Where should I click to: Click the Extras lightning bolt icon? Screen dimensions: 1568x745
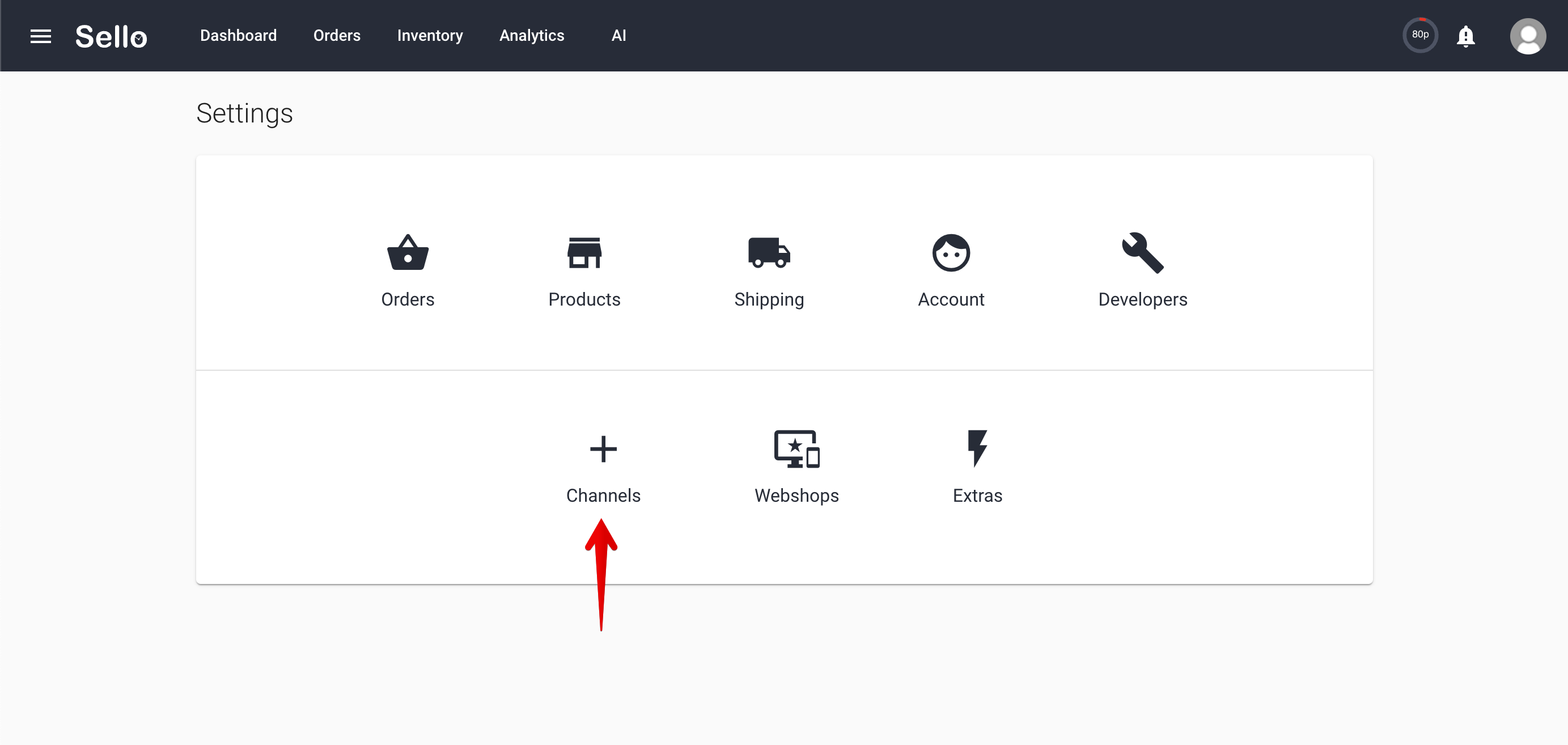[x=977, y=448]
